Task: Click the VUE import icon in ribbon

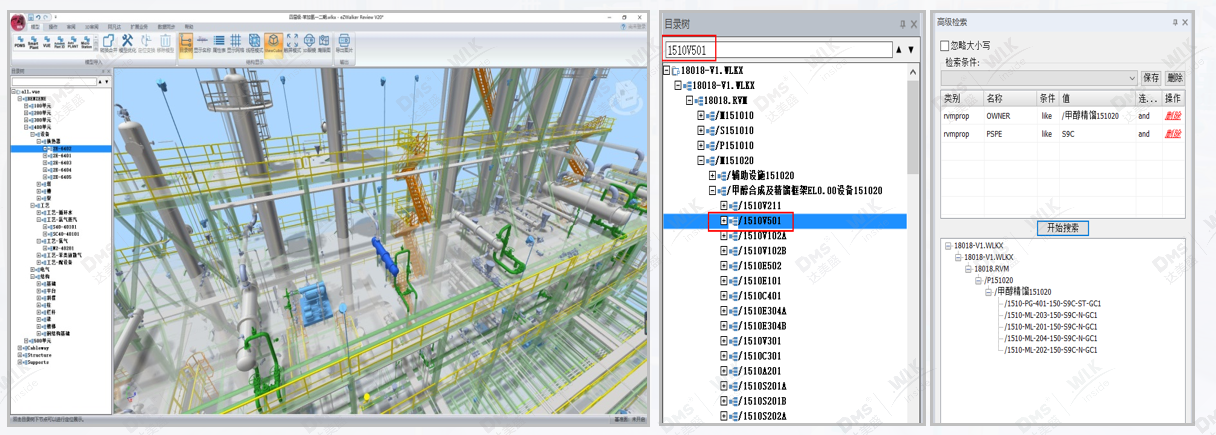Action: coord(46,41)
